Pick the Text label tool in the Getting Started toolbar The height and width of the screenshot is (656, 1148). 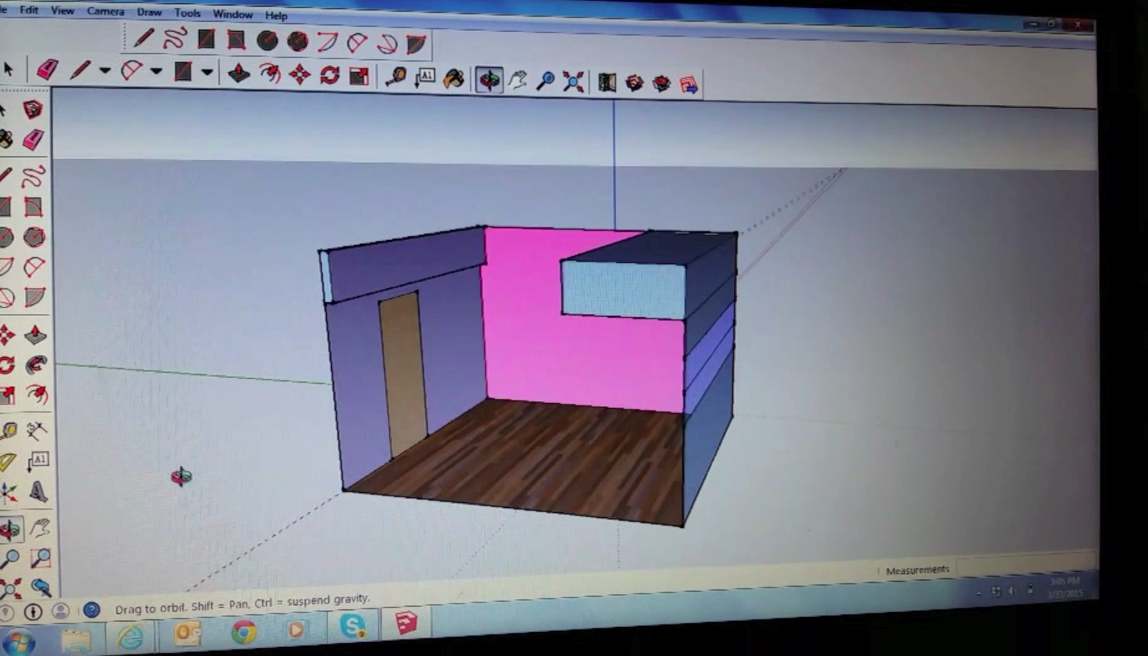425,78
